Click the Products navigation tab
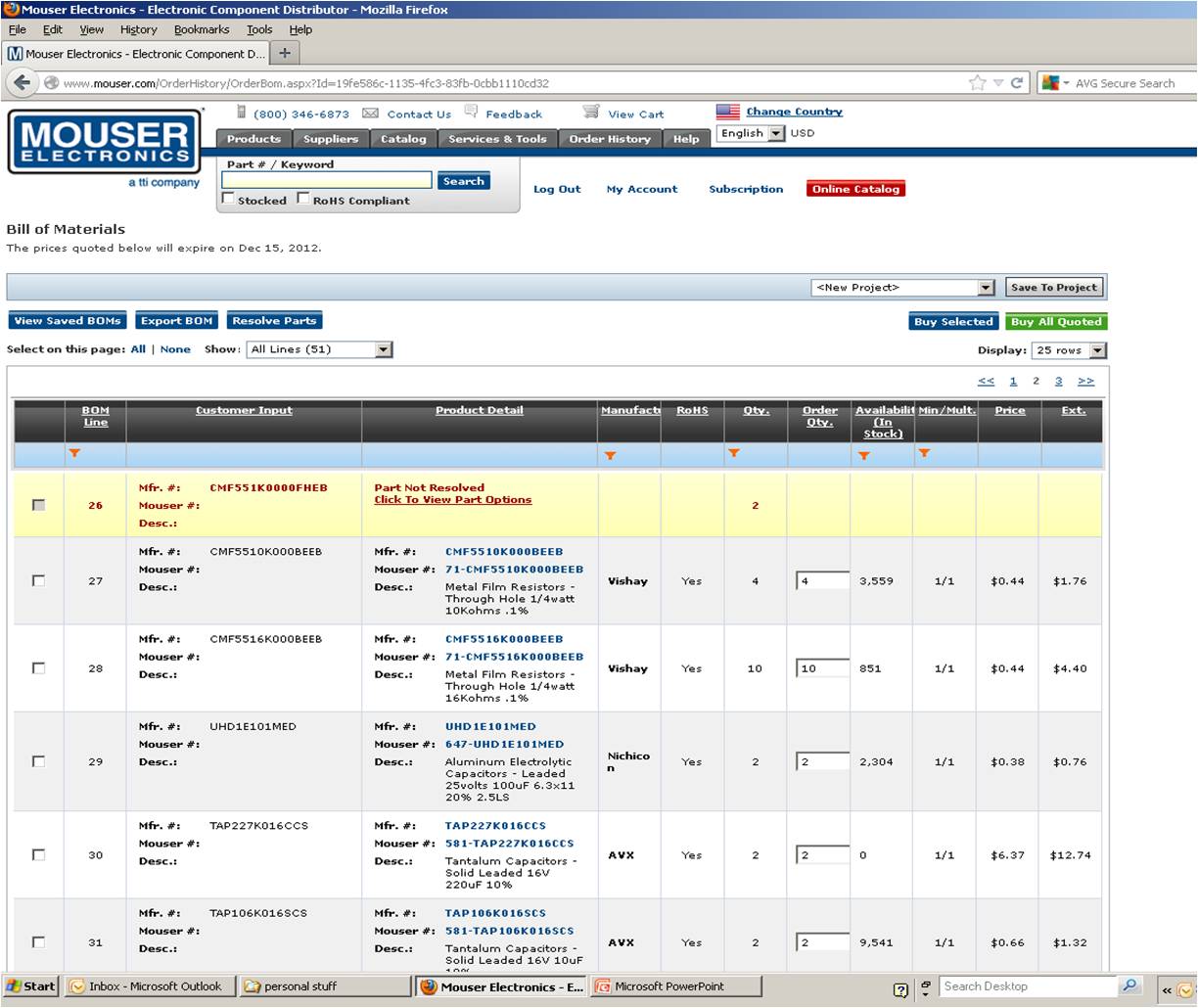The image size is (1198, 1008). pos(253,139)
